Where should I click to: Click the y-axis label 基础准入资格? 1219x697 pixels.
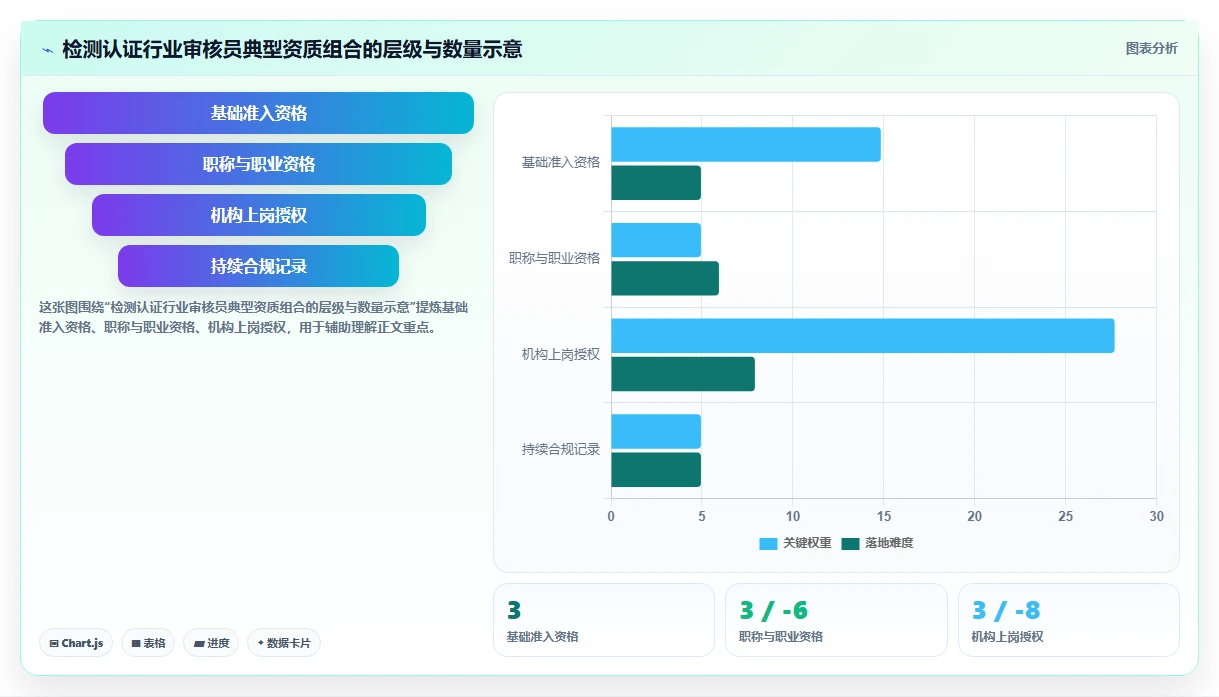point(561,162)
